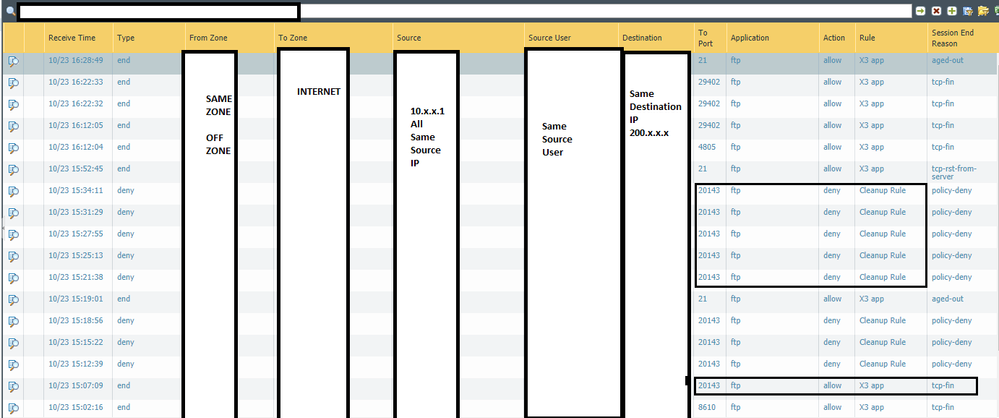Click deny type in the 15:21:38 row

tap(126, 277)
